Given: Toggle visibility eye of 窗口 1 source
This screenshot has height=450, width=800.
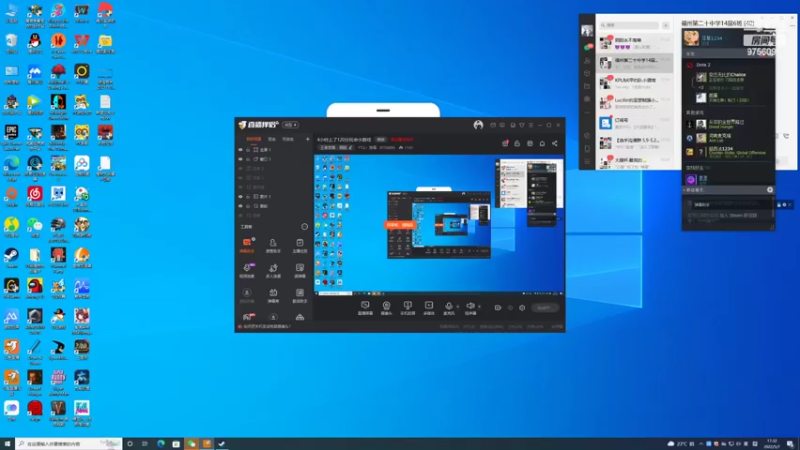Looking at the screenshot, I should [240, 159].
